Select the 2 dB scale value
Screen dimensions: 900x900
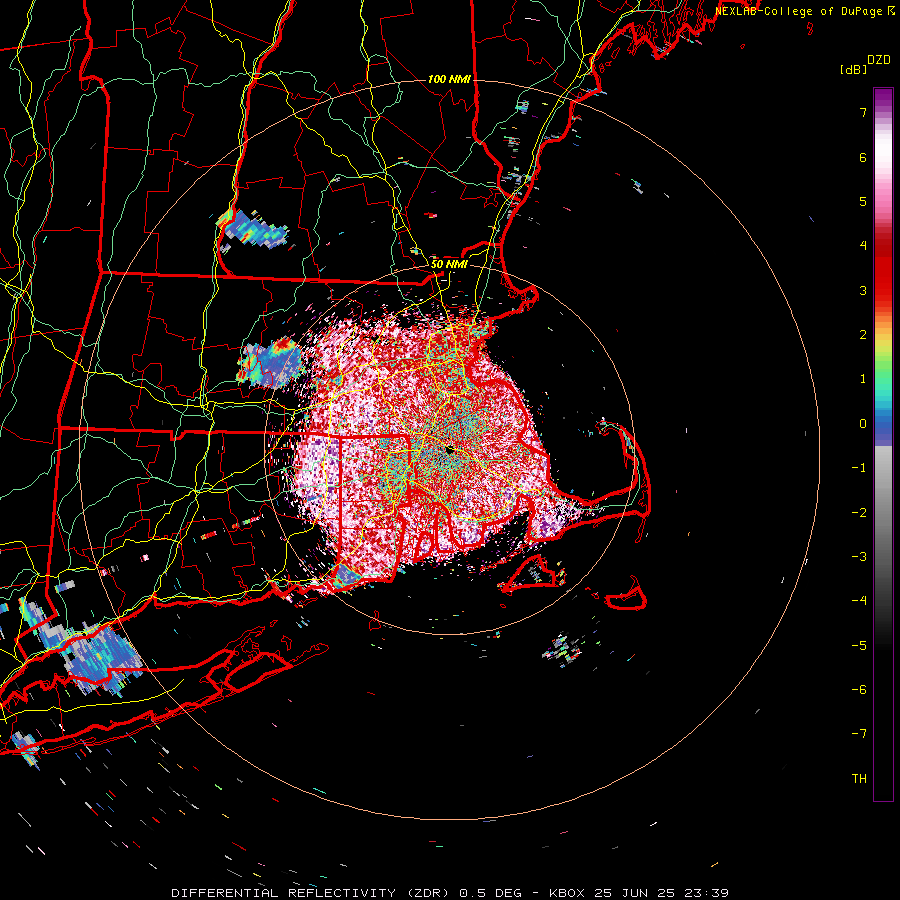tap(863, 335)
